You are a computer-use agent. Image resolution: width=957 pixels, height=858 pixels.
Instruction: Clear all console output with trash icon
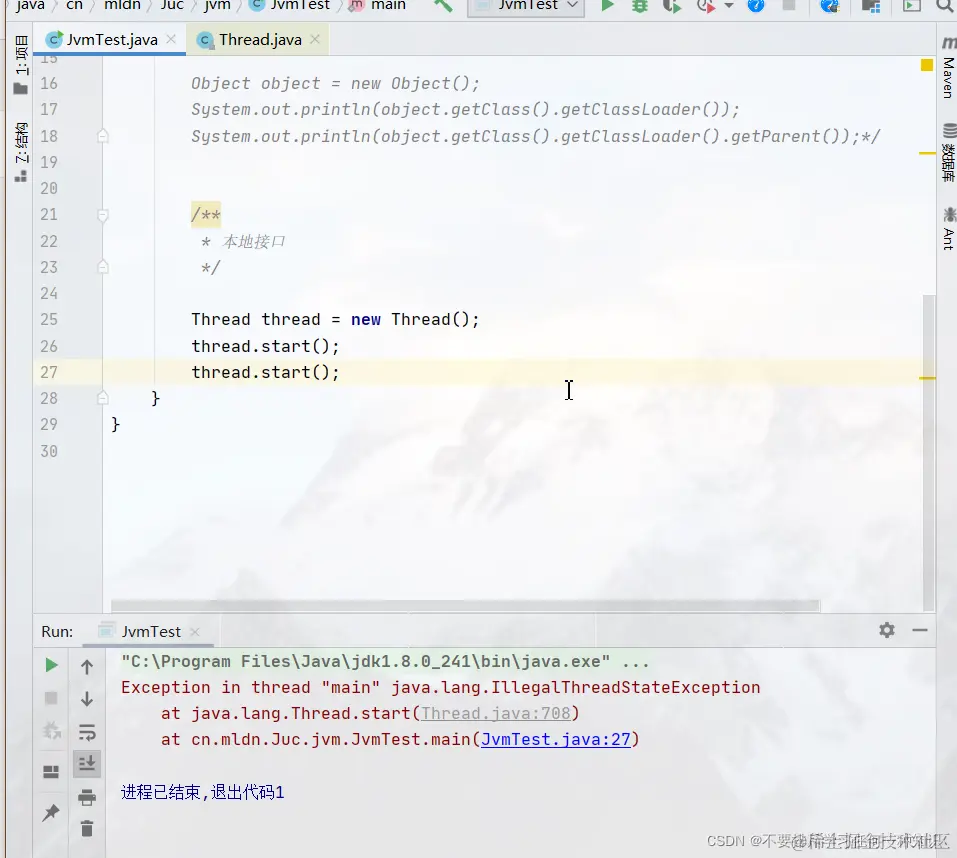click(x=87, y=829)
